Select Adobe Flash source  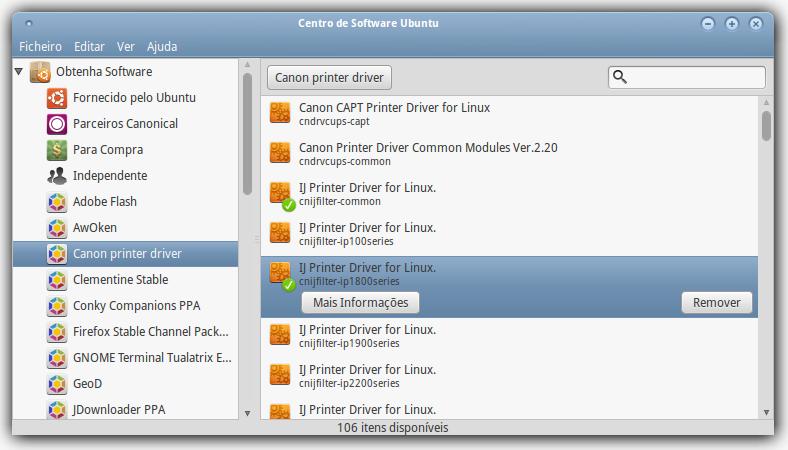pos(105,202)
